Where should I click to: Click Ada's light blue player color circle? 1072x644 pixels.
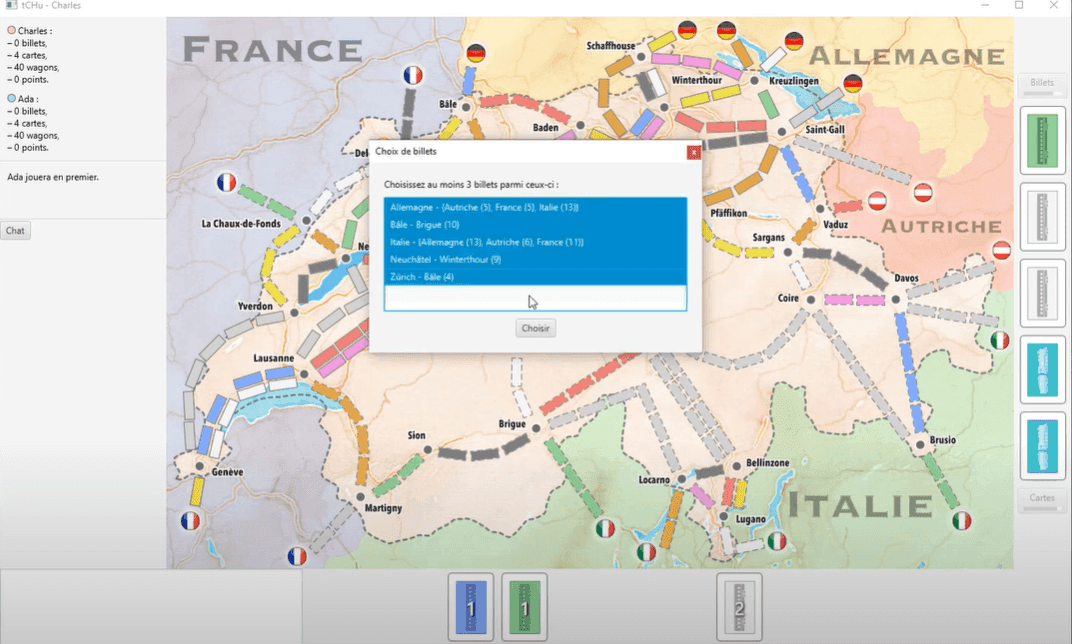12,98
